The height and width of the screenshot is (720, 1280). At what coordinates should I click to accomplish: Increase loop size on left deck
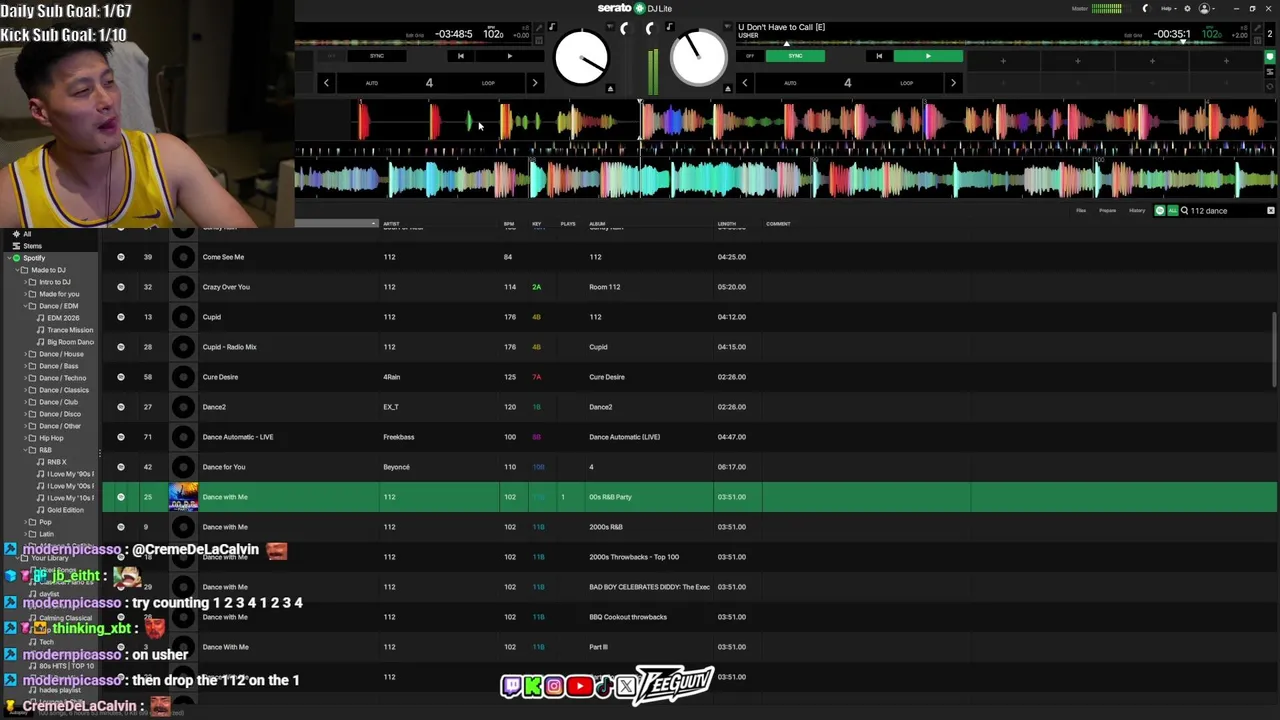[534, 83]
